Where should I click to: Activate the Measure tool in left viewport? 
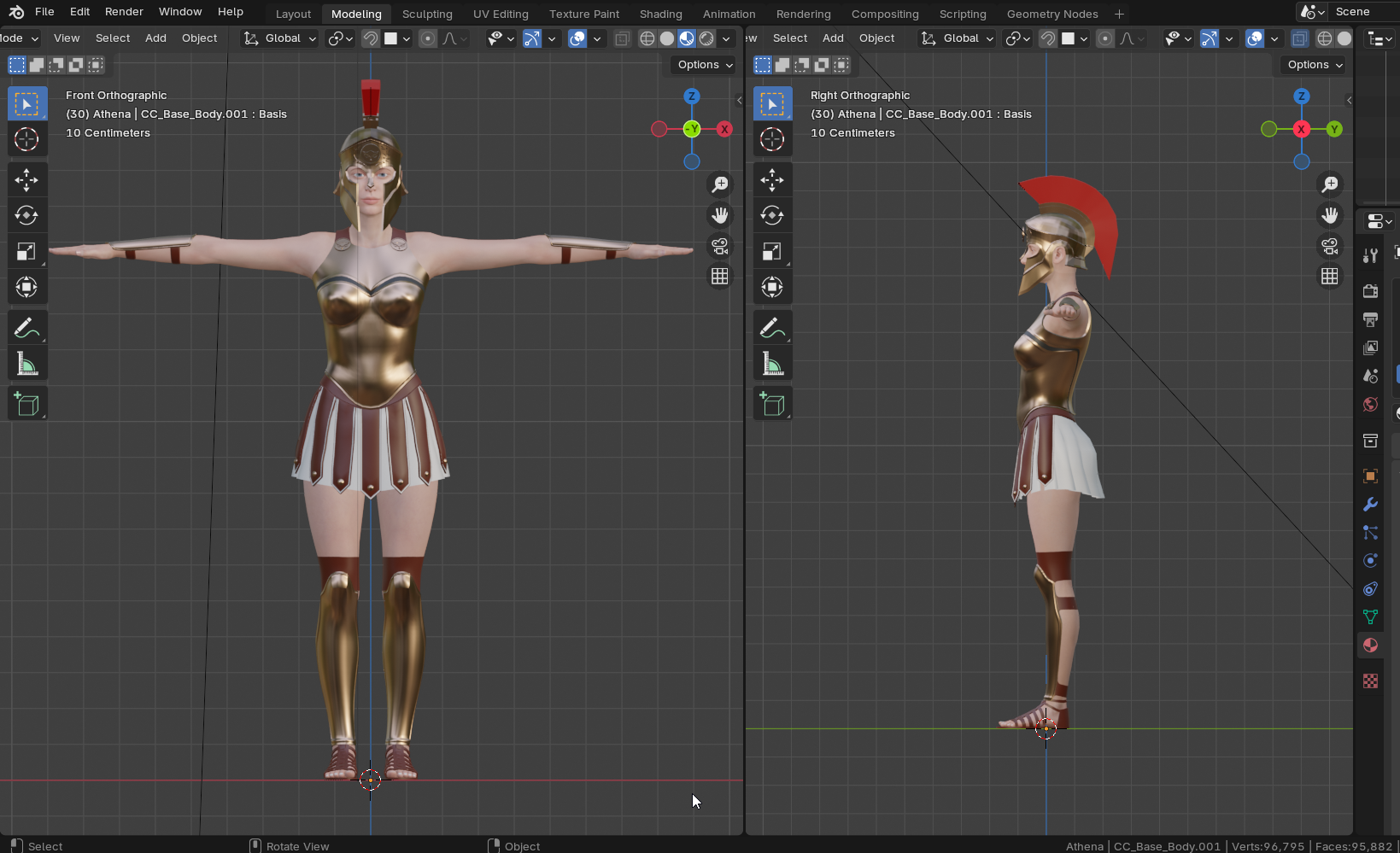point(26,365)
